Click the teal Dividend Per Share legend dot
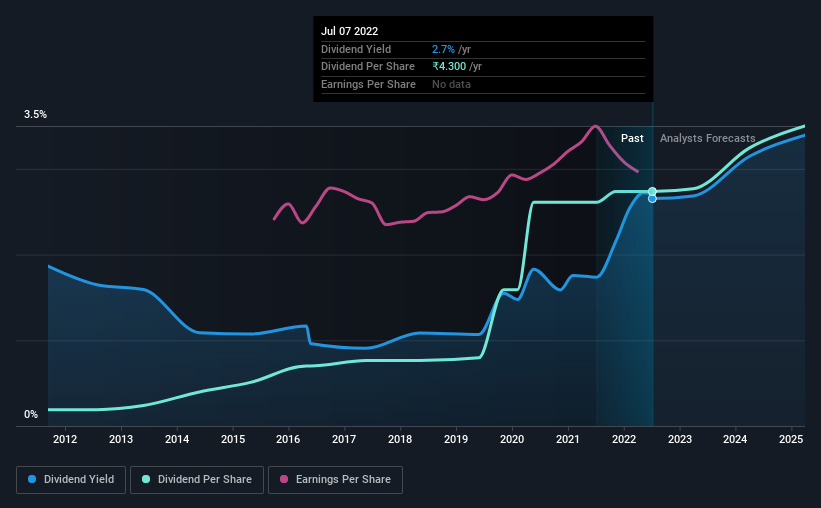This screenshot has width=821, height=508. [x=146, y=479]
